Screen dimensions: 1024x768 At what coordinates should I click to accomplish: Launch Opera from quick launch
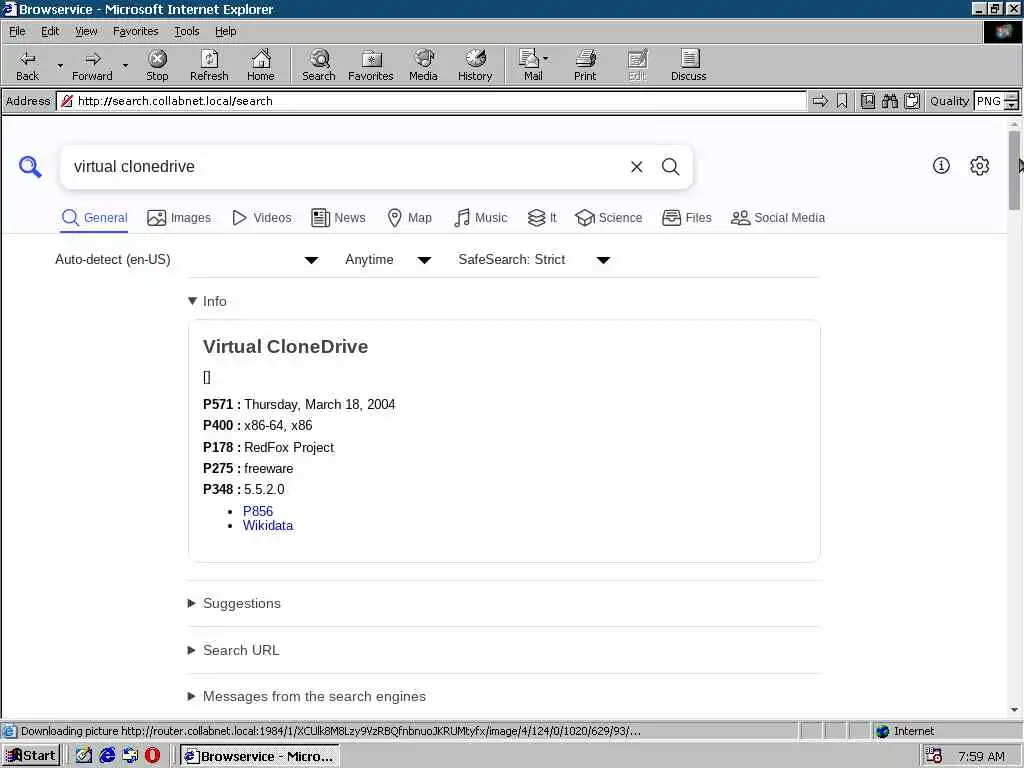152,756
